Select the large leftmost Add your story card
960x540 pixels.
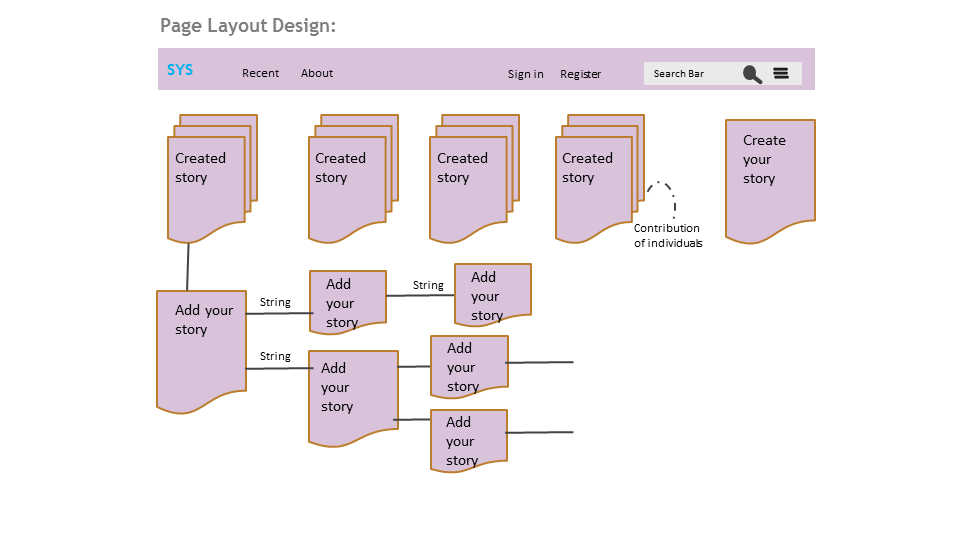(x=201, y=345)
